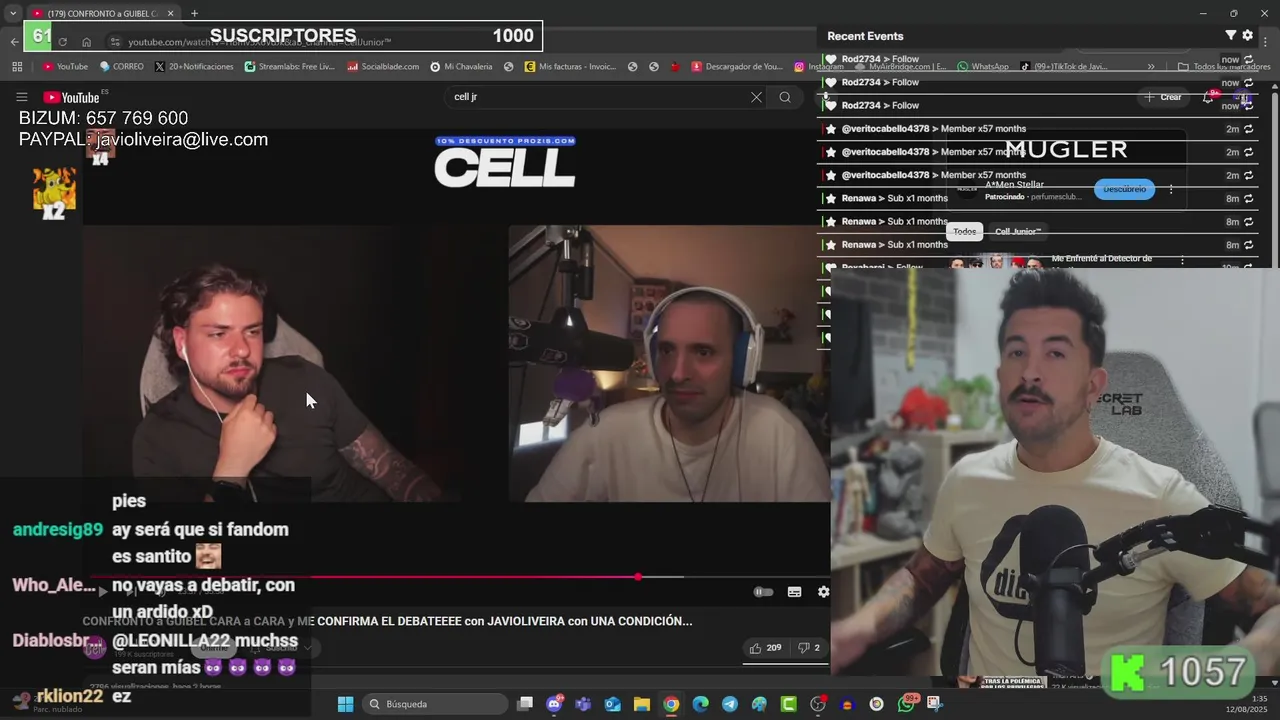
Task: Open the Socialblade.com bookmark
Action: (383, 67)
